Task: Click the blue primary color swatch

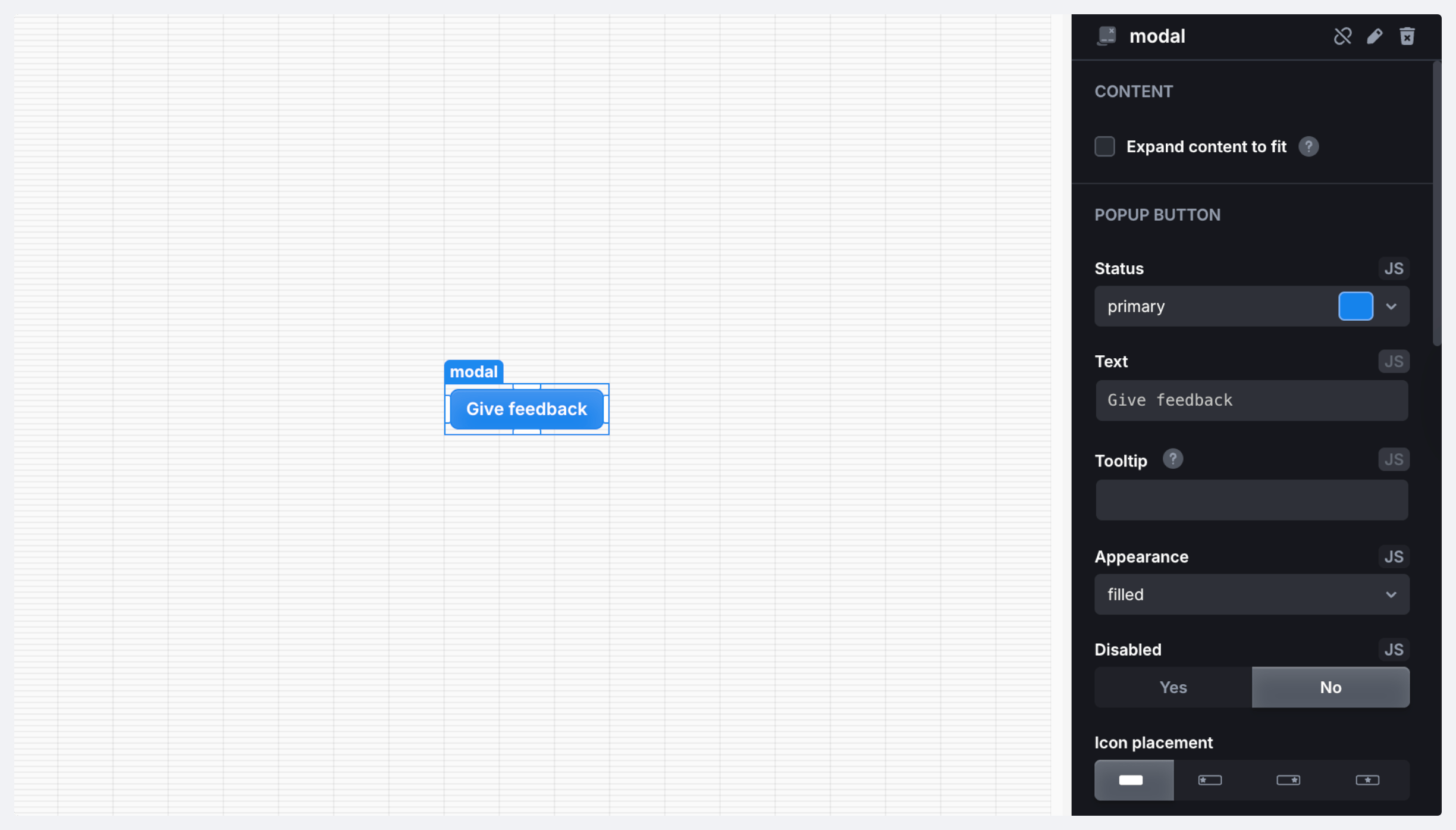Action: (x=1355, y=306)
